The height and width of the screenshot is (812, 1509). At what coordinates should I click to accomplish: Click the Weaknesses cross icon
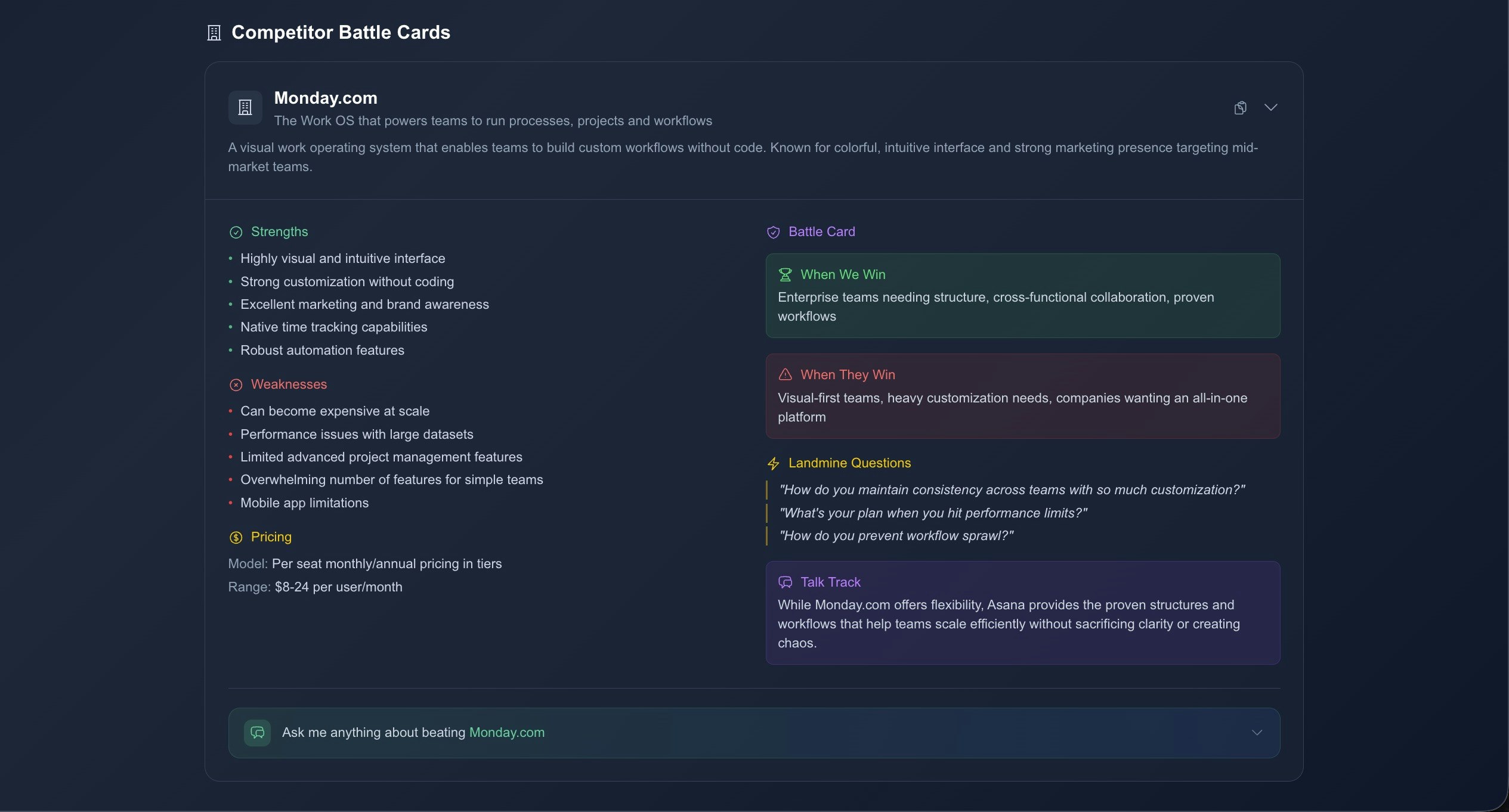(x=236, y=385)
